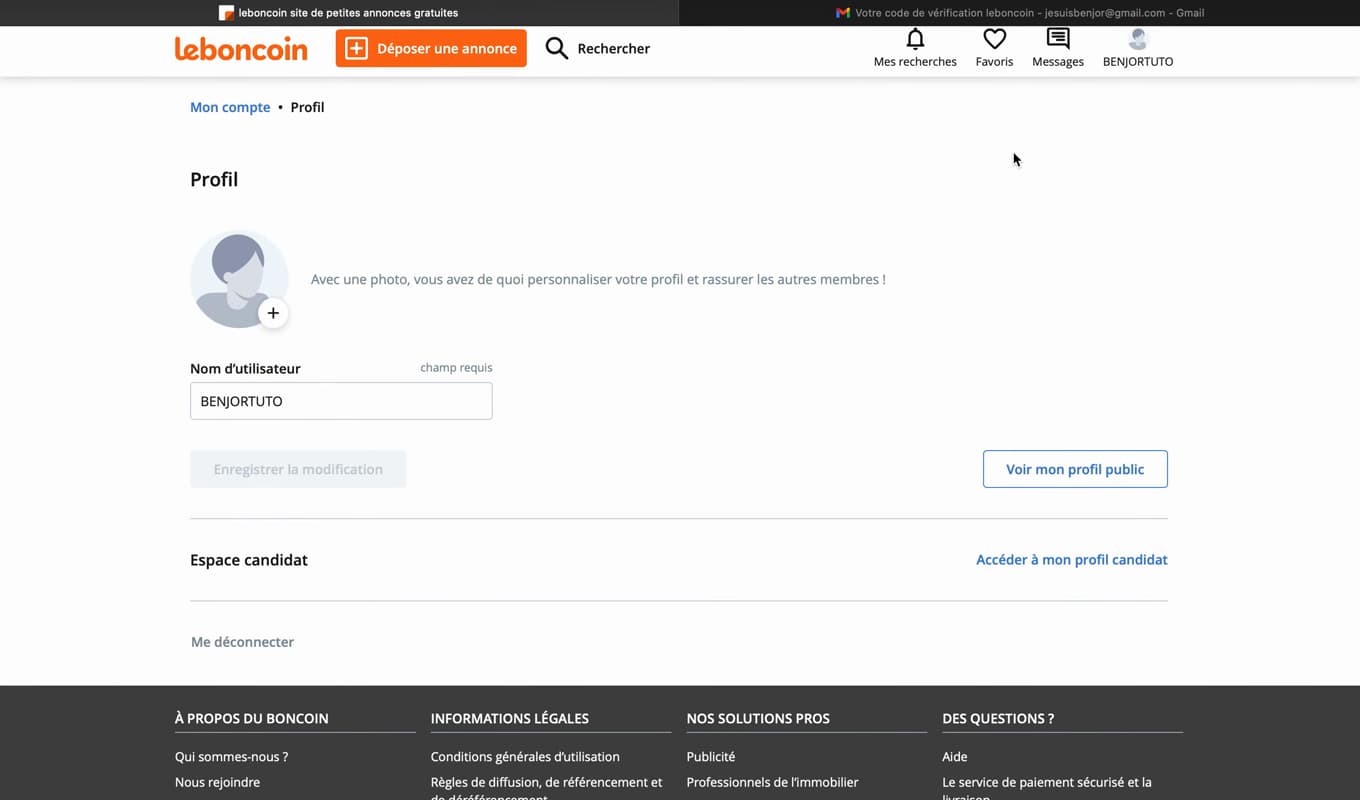Open Mes recherches bell icon
This screenshot has width=1360, height=800.
[x=915, y=39]
